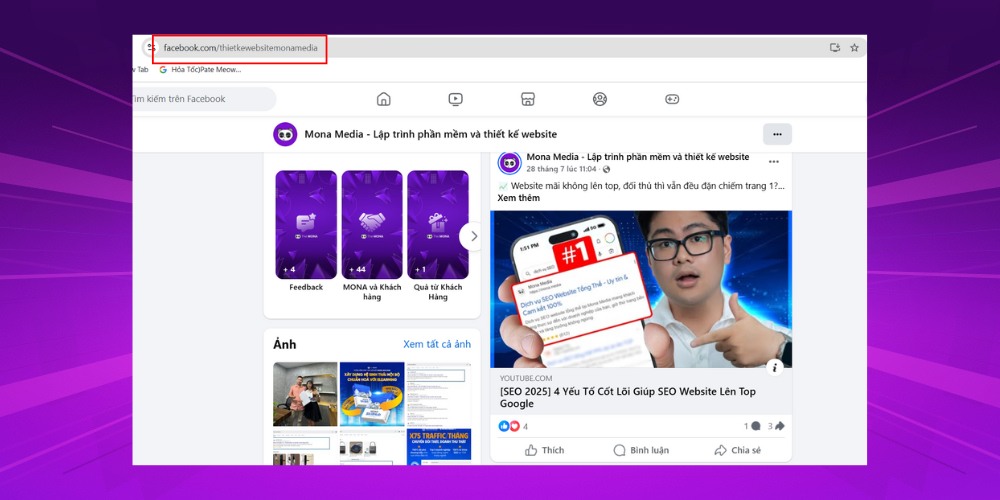Open the SEO video preview image

point(640,289)
